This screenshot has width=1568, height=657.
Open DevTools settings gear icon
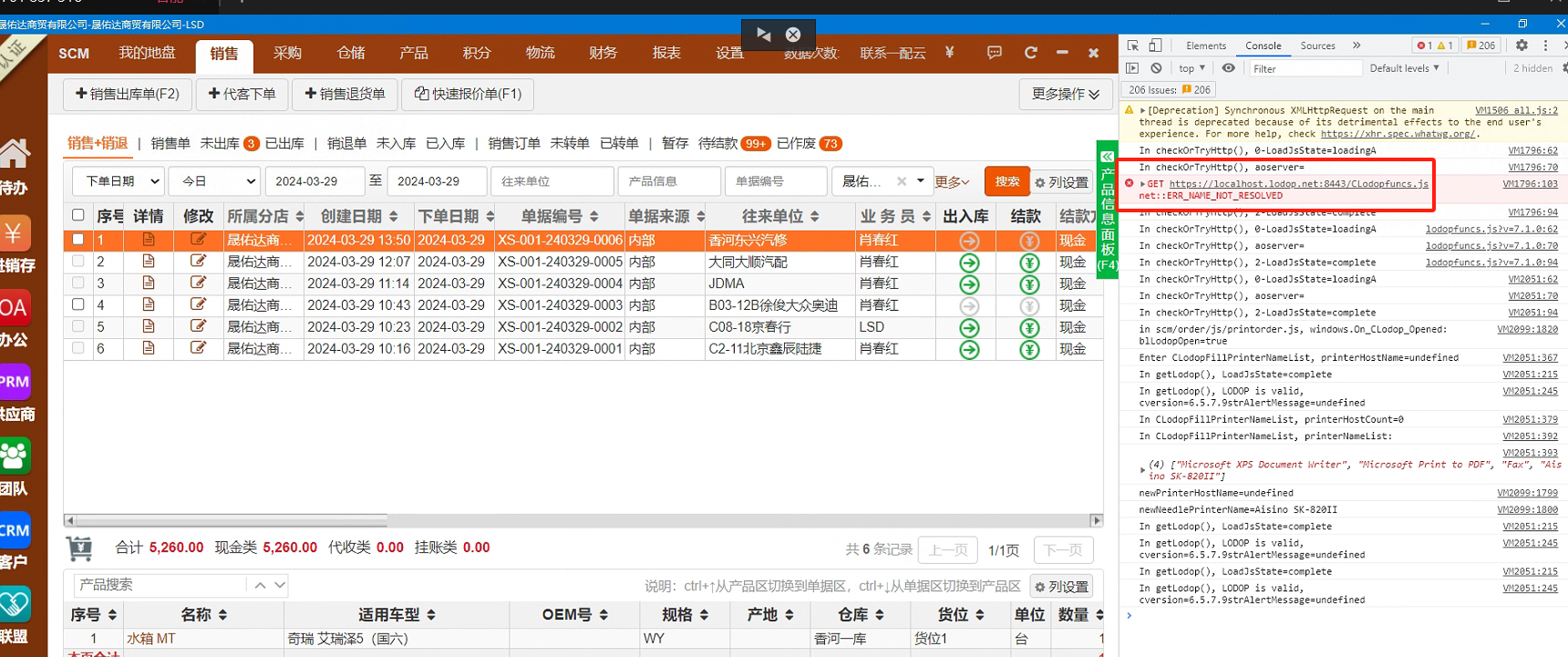1522,45
